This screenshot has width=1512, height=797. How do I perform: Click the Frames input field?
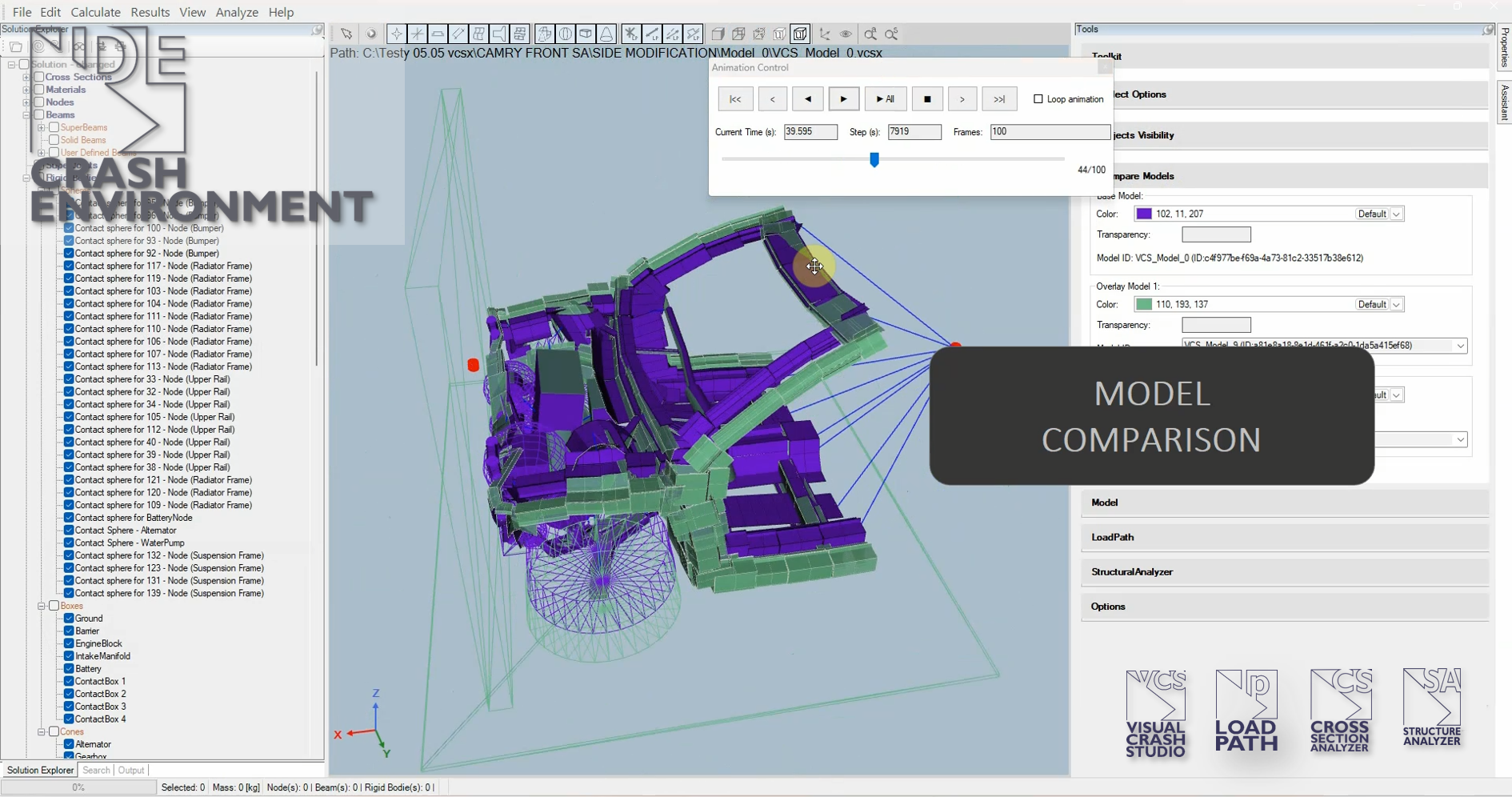coord(1050,132)
